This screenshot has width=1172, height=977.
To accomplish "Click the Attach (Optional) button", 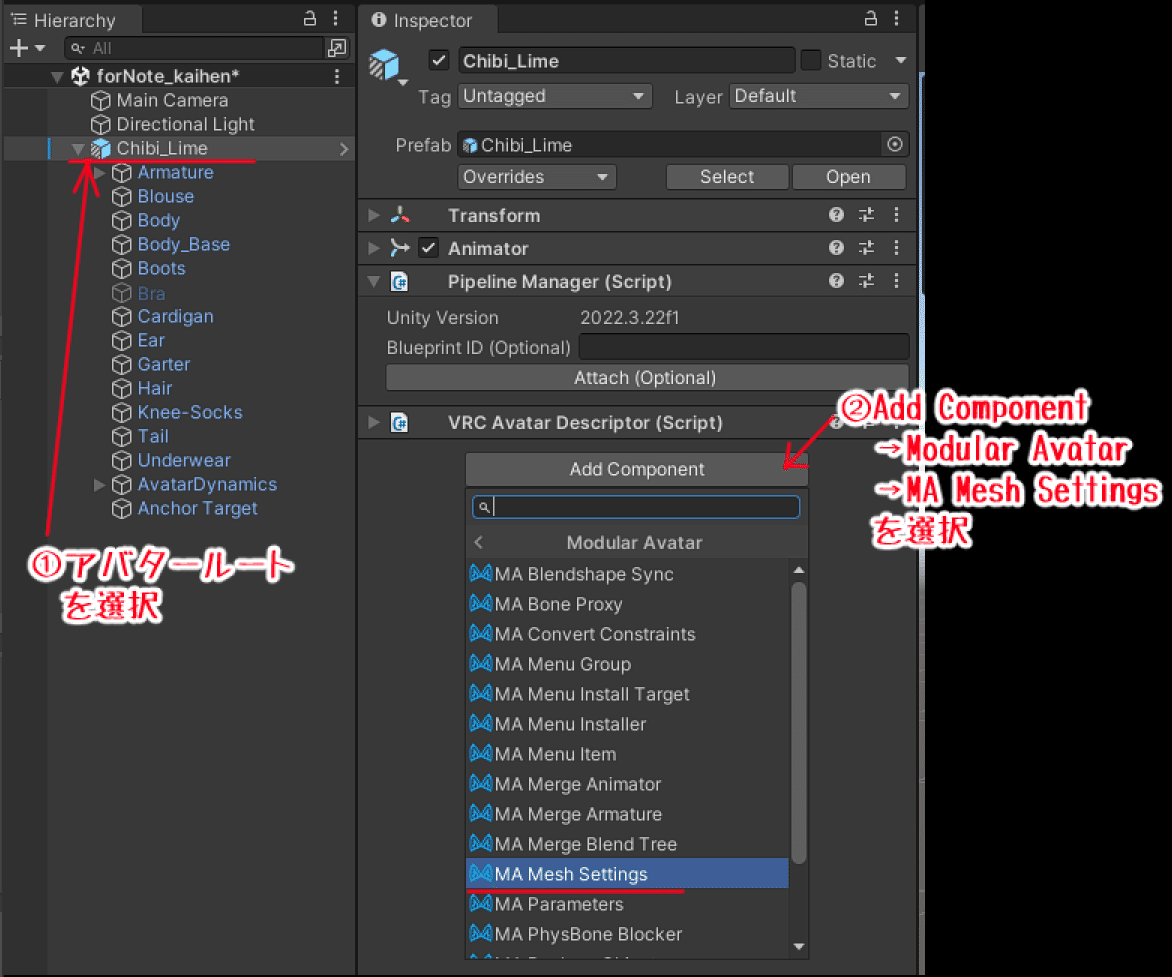I will (x=645, y=377).
